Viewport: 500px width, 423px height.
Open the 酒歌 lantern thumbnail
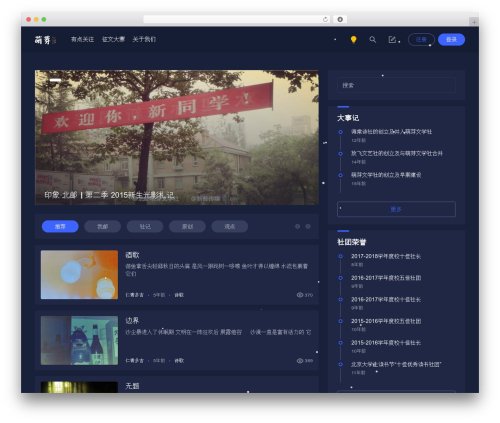(x=79, y=275)
